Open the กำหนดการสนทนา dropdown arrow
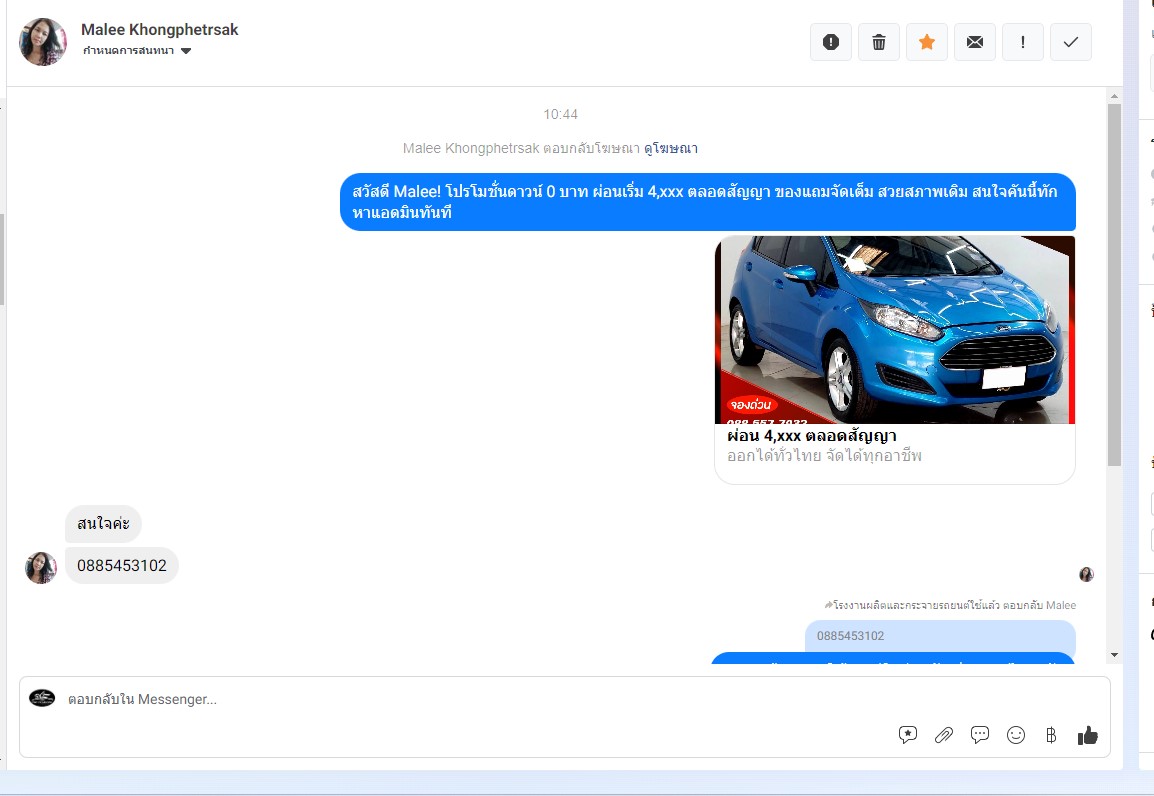Image resolution: width=1154 pixels, height=796 pixels. coord(186,51)
